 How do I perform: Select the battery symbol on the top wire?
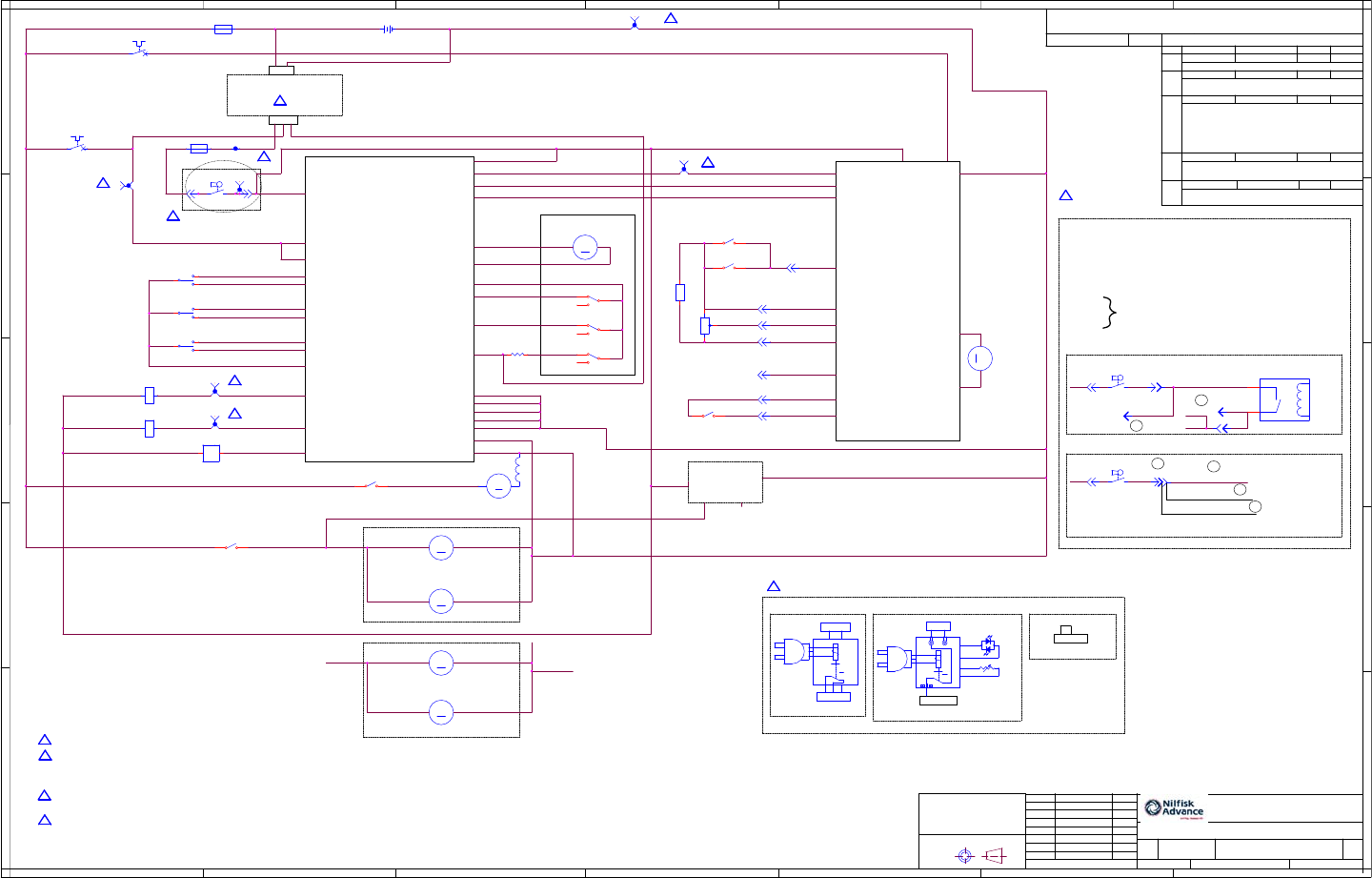388,30
